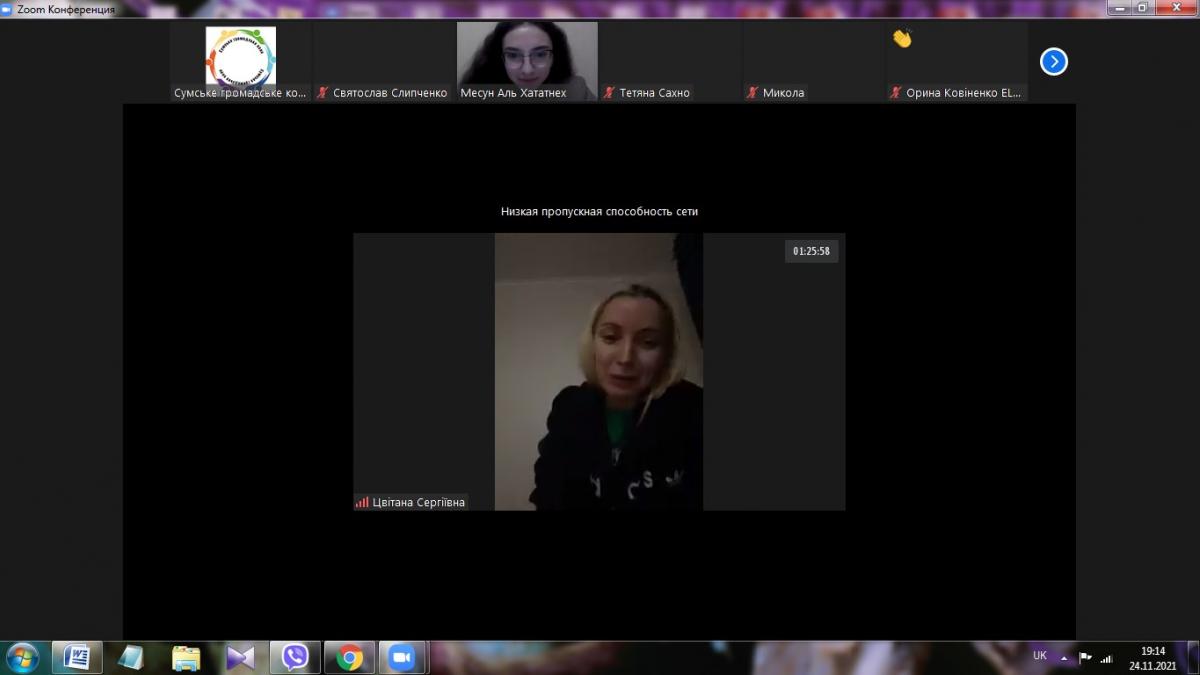This screenshot has height=675, width=1200.
Task: Launch Google Chrome from the taskbar
Action: click(349, 657)
